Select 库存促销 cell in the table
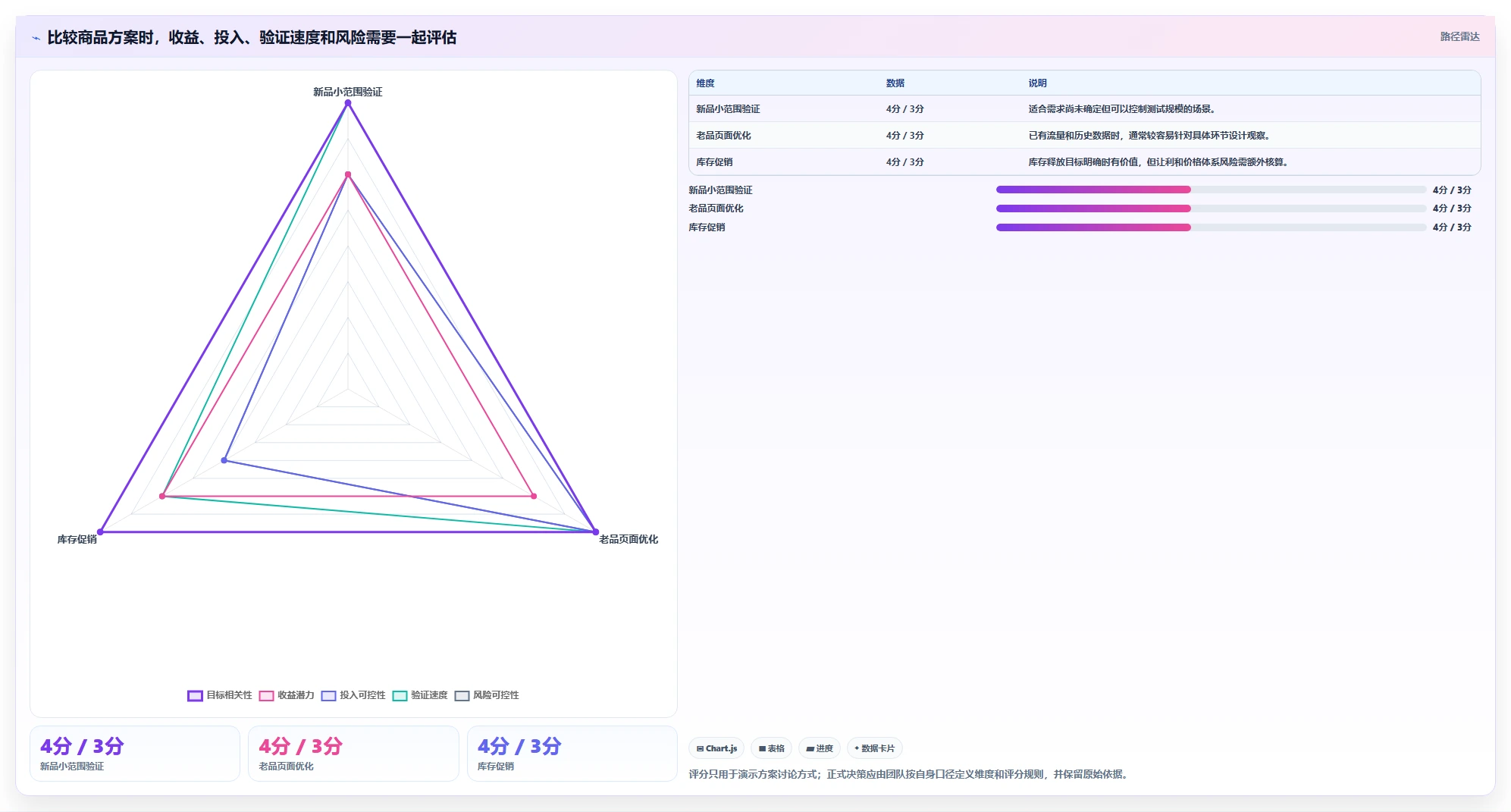The width and height of the screenshot is (1511, 812). [x=714, y=162]
